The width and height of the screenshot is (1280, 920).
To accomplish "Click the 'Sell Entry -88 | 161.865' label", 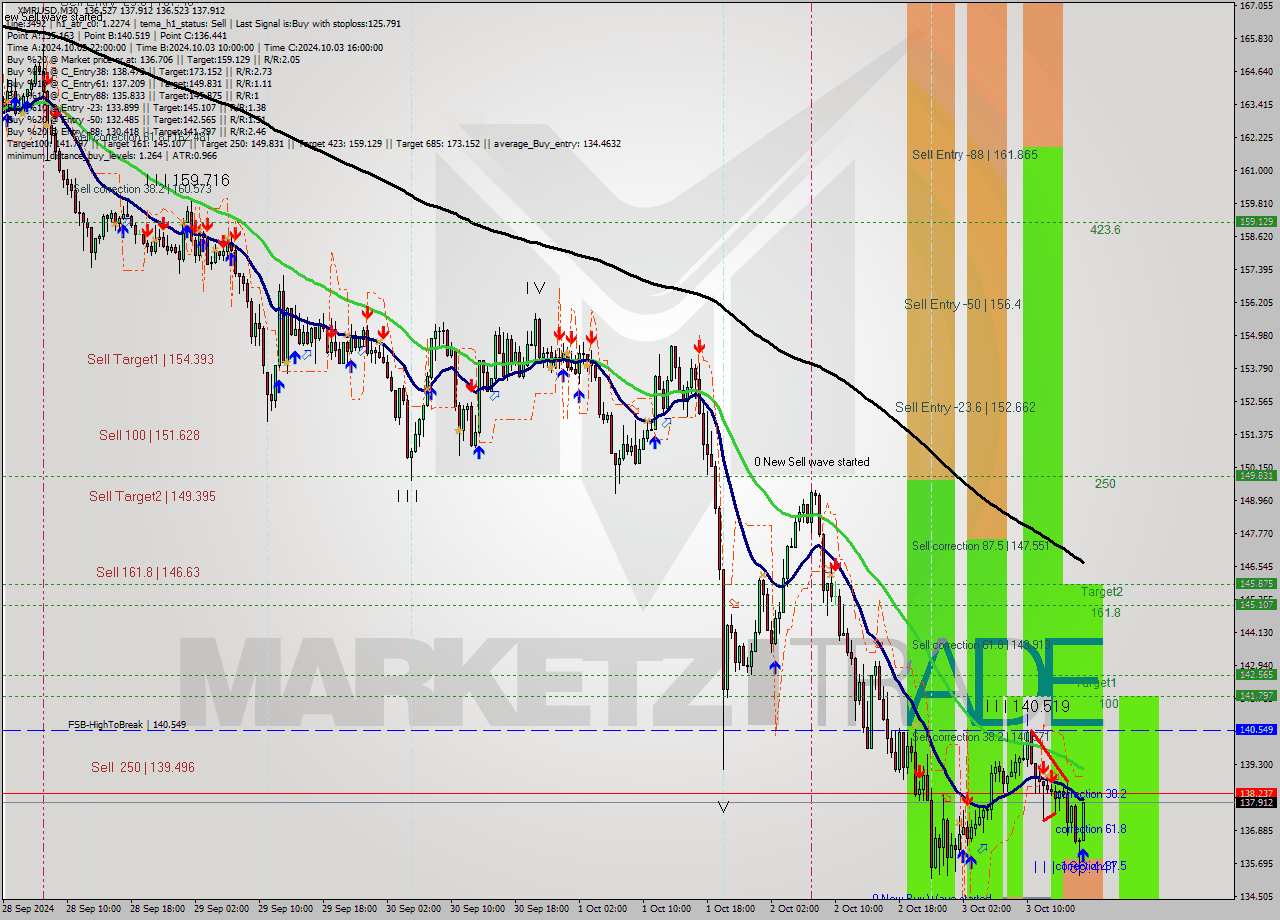I will pyautogui.click(x=974, y=154).
